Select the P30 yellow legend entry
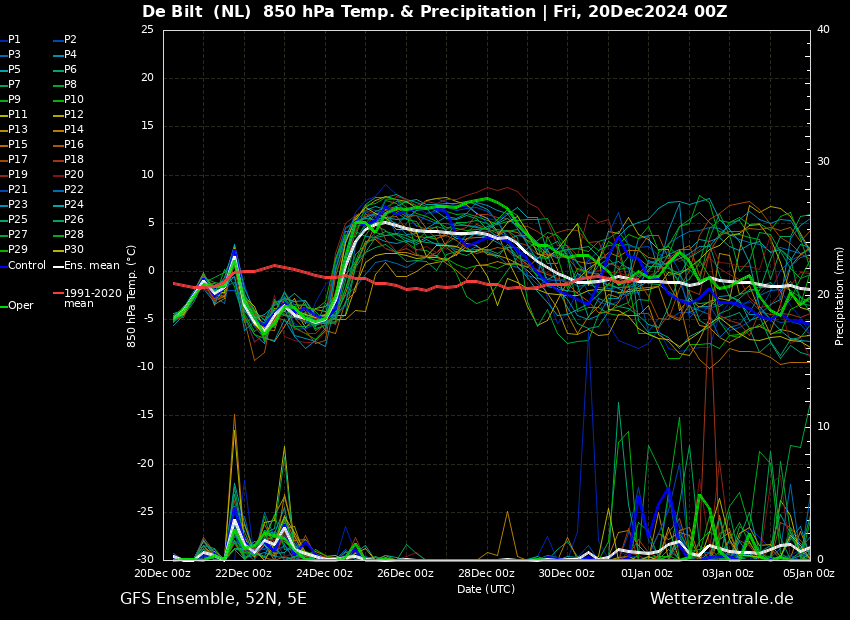 (69, 249)
